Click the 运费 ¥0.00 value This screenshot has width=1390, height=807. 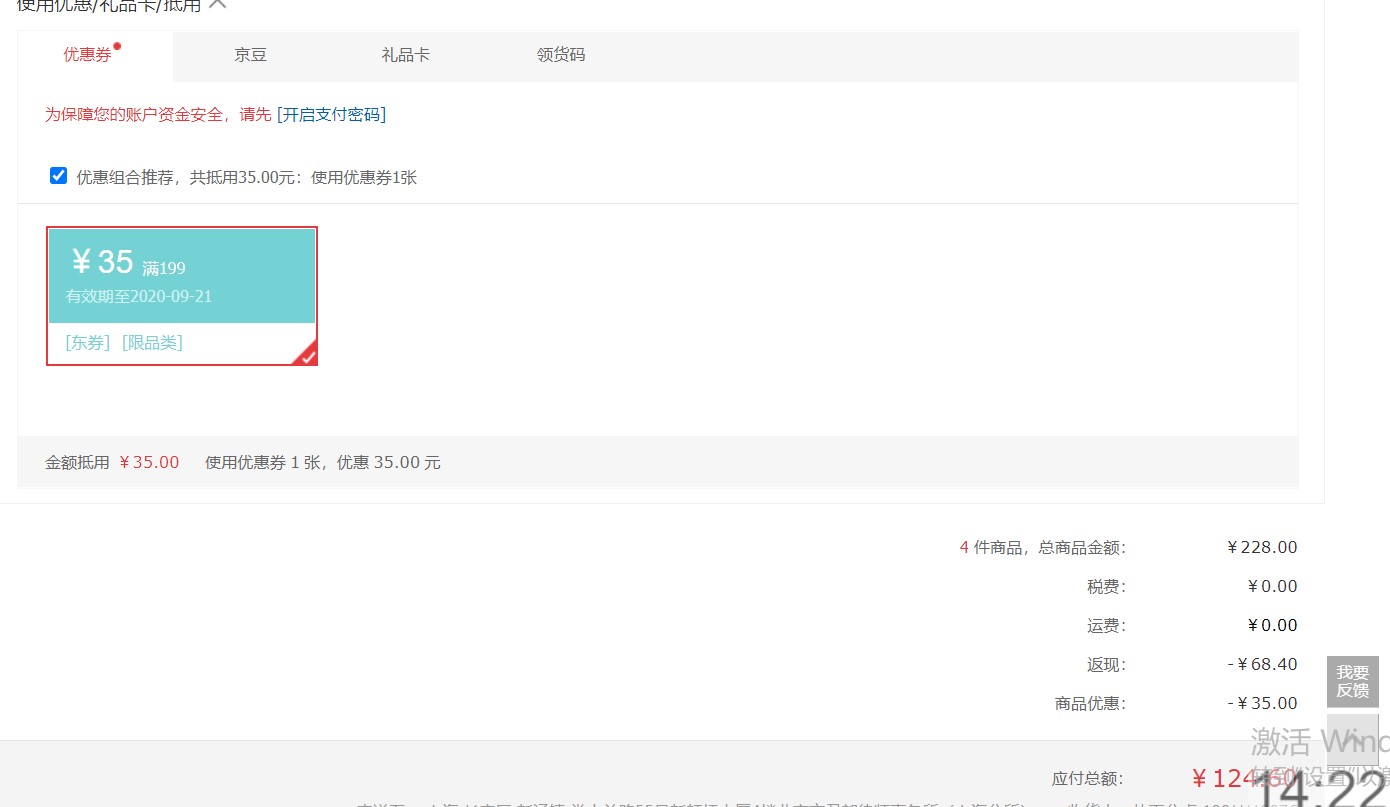pos(1272,625)
